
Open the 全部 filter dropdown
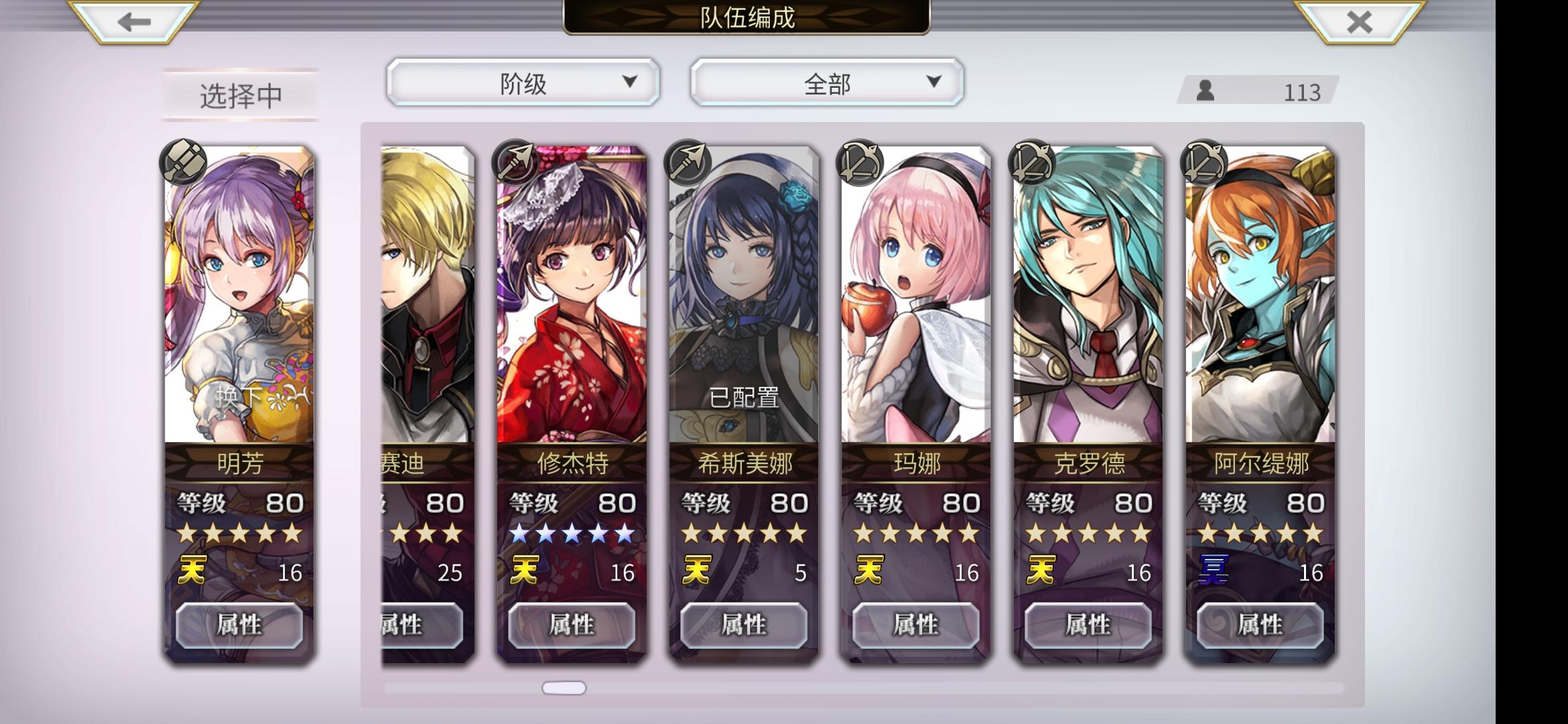coord(827,82)
